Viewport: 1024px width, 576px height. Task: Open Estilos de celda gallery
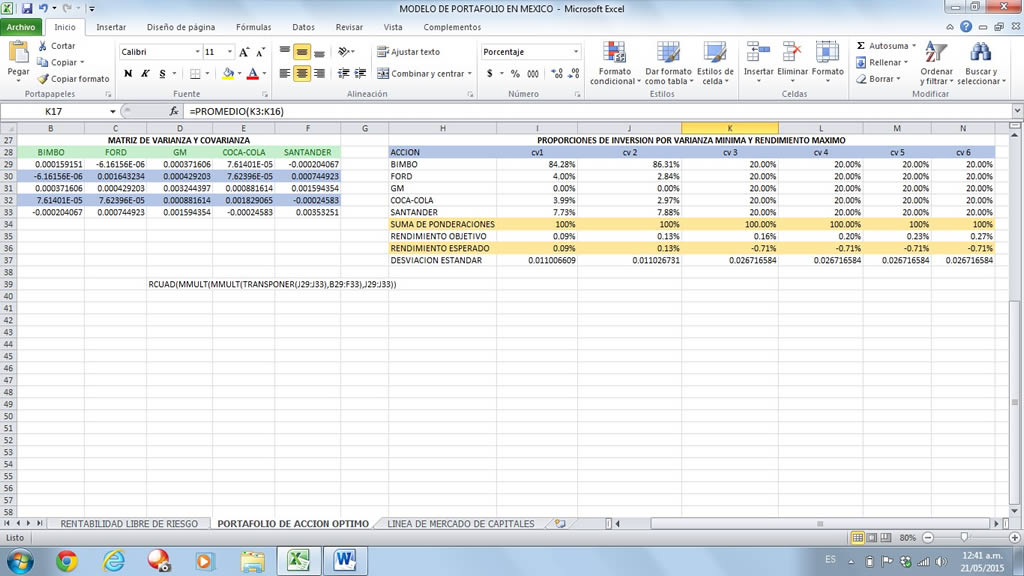715,63
